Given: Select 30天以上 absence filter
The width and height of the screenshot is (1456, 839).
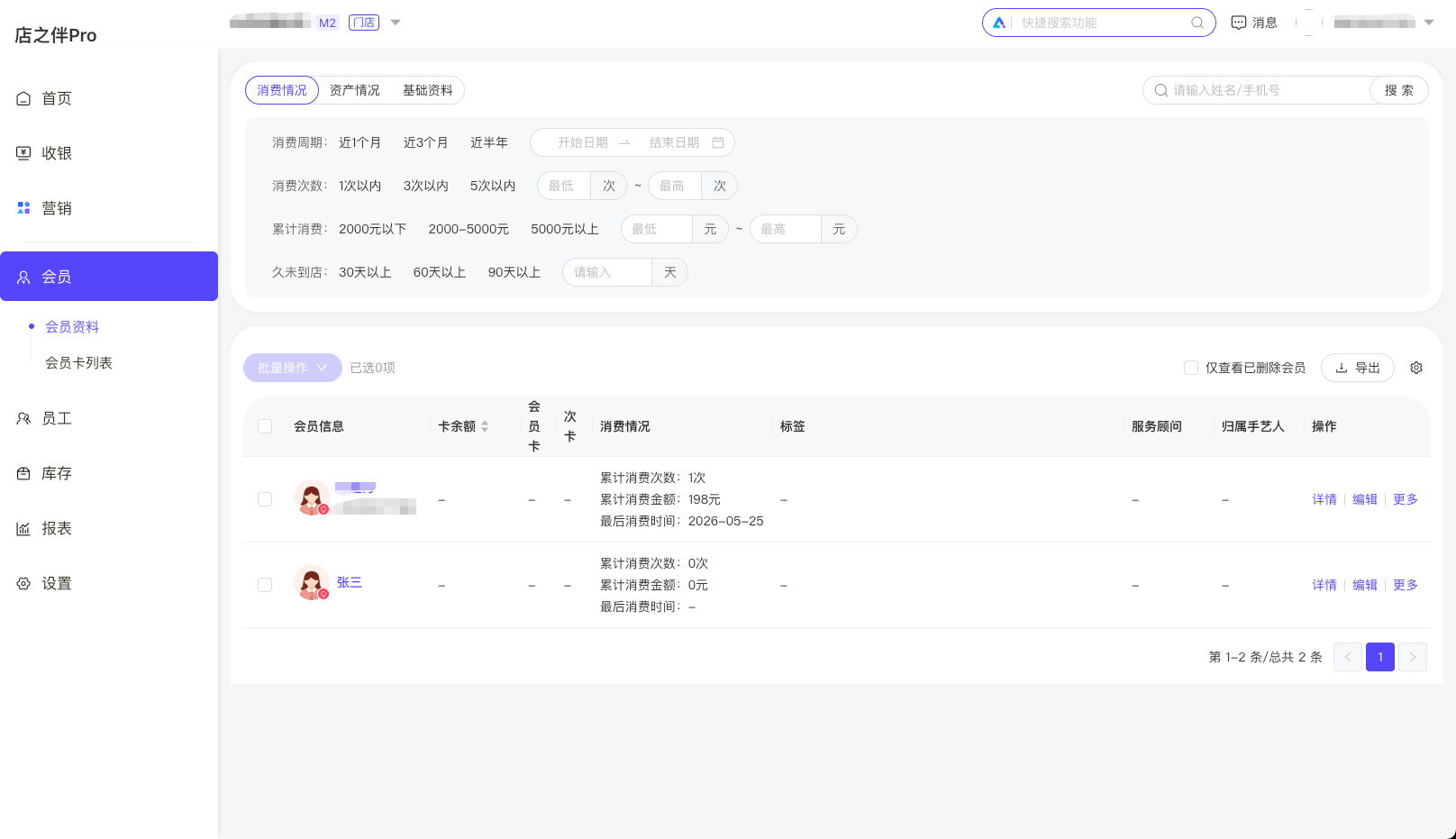Looking at the screenshot, I should coord(365,272).
